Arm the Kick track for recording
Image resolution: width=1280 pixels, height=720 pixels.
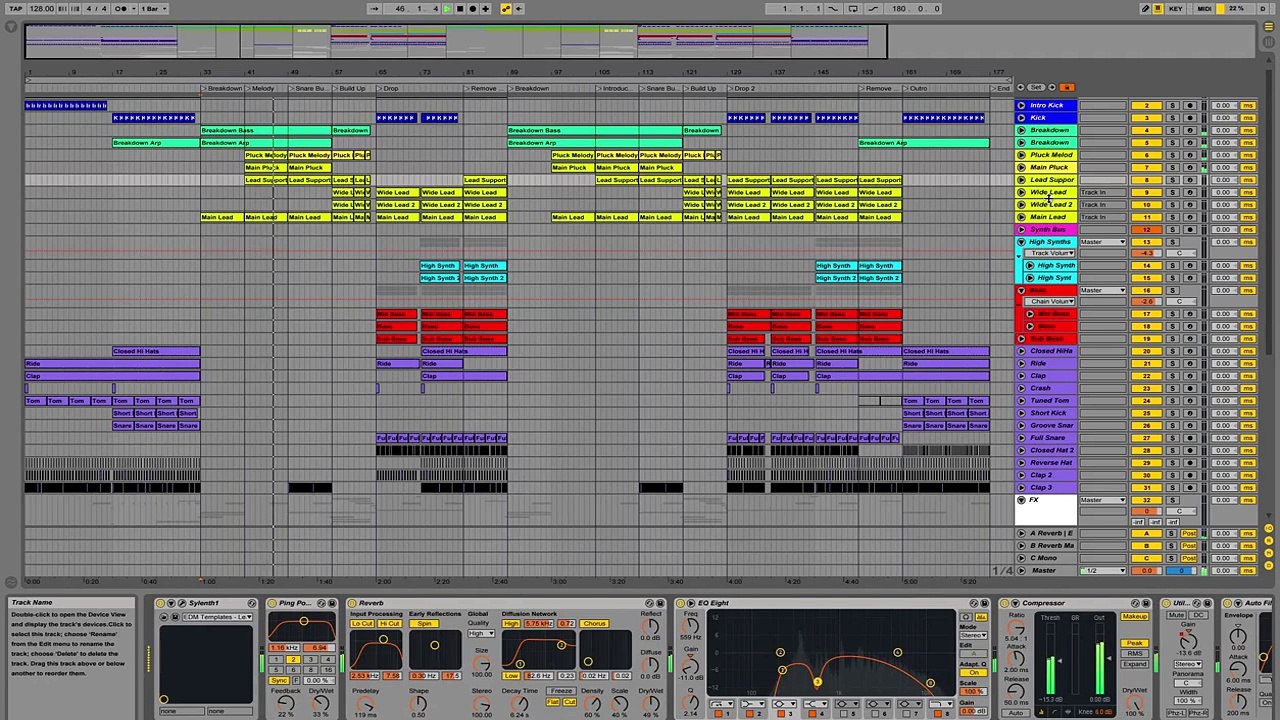click(1190, 117)
